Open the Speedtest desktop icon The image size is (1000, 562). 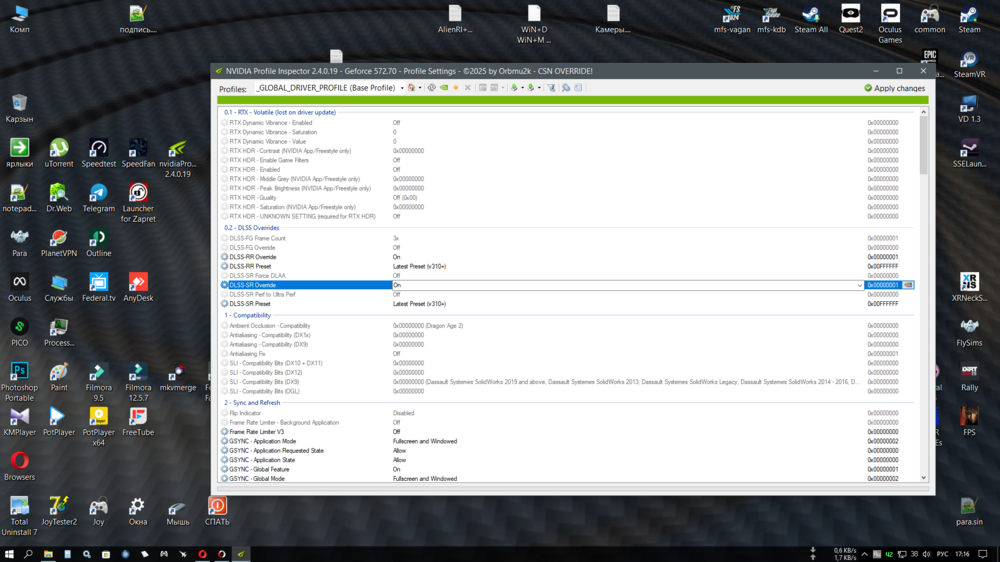click(x=98, y=153)
